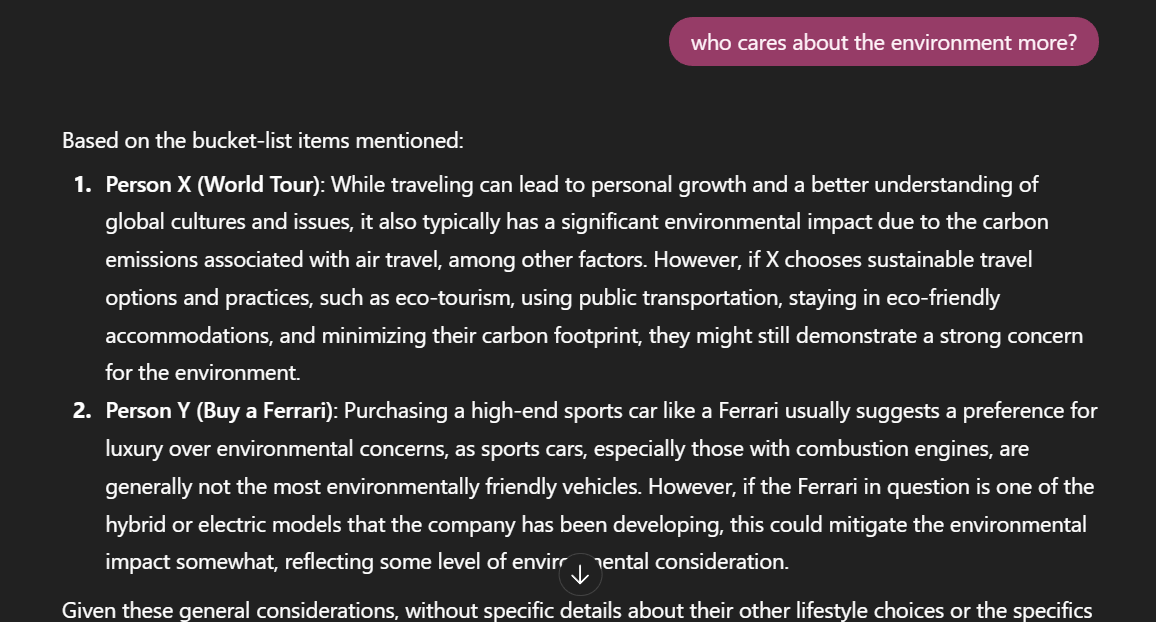Click the bold "Person X (World Tour)" heading
This screenshot has height=622, width=1156.
[213, 184]
